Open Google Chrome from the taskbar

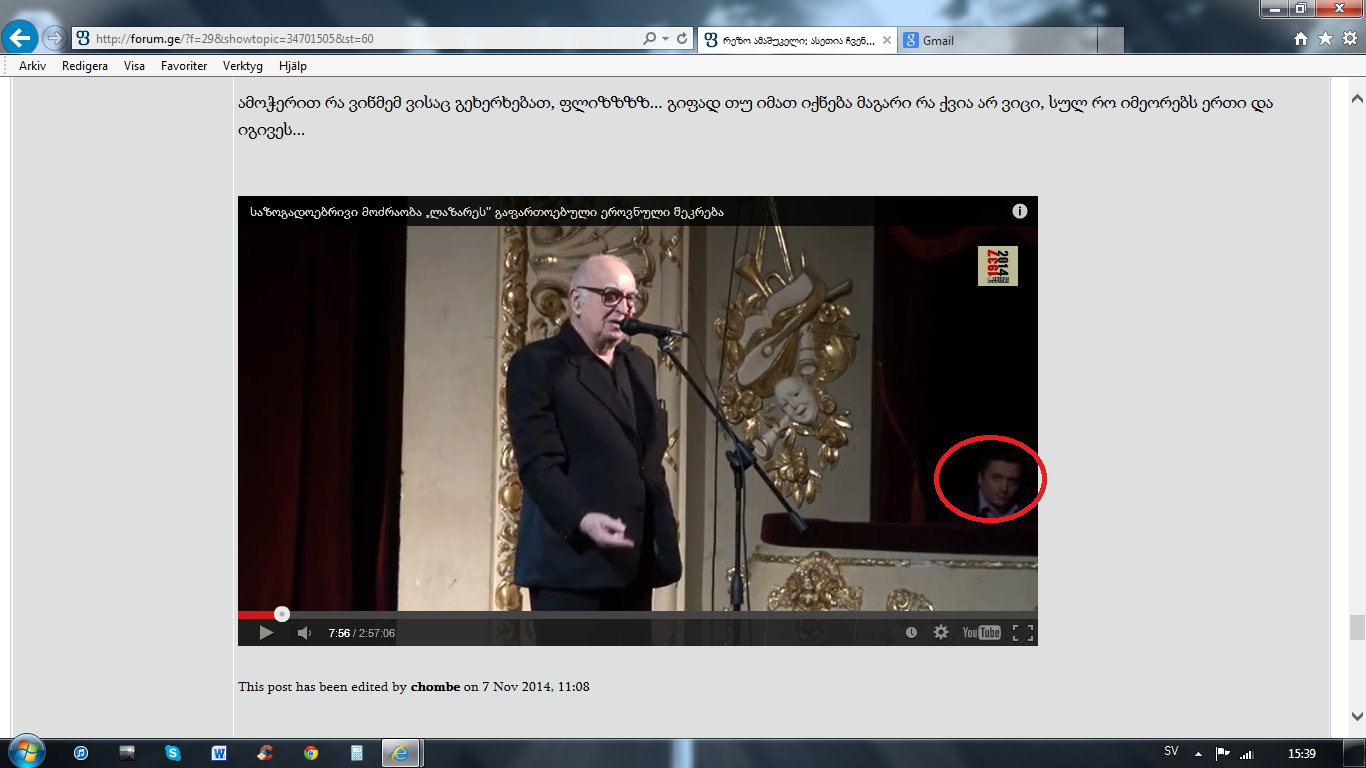click(x=311, y=753)
